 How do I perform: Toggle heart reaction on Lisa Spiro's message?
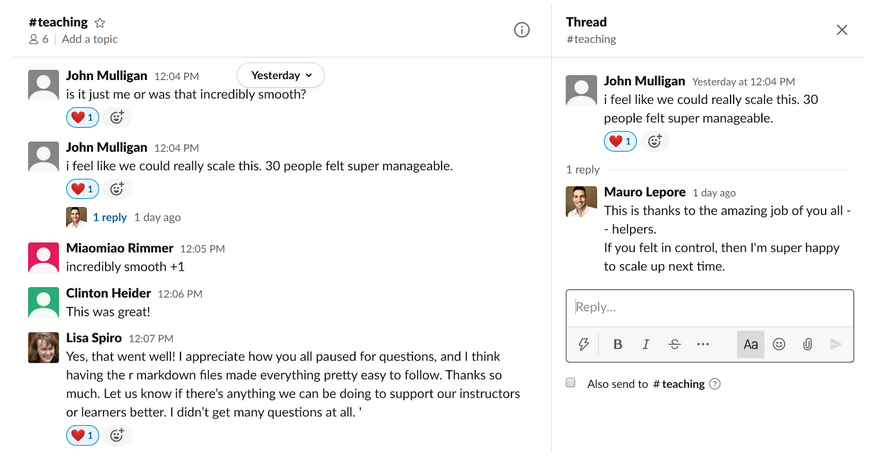click(83, 435)
